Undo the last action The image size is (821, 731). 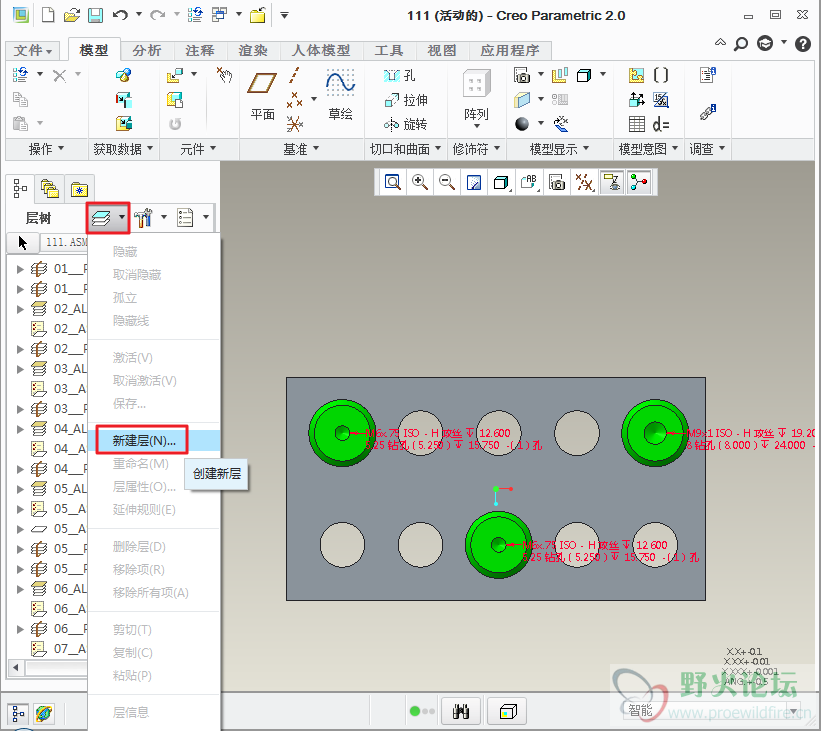coord(120,15)
